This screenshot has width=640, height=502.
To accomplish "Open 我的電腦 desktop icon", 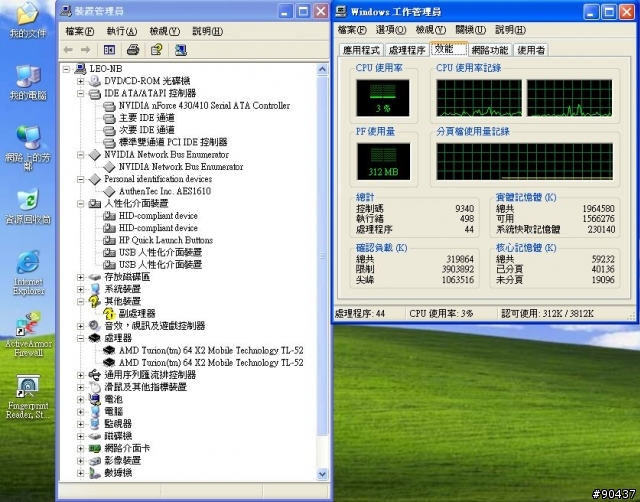I will pos(28,83).
